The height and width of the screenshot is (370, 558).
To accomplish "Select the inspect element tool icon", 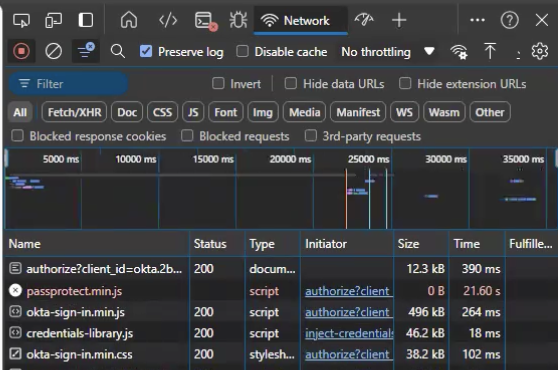I will 21,20.
